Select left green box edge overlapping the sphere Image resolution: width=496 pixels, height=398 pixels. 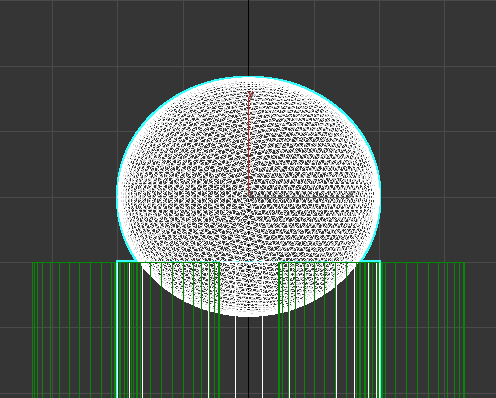point(219,287)
